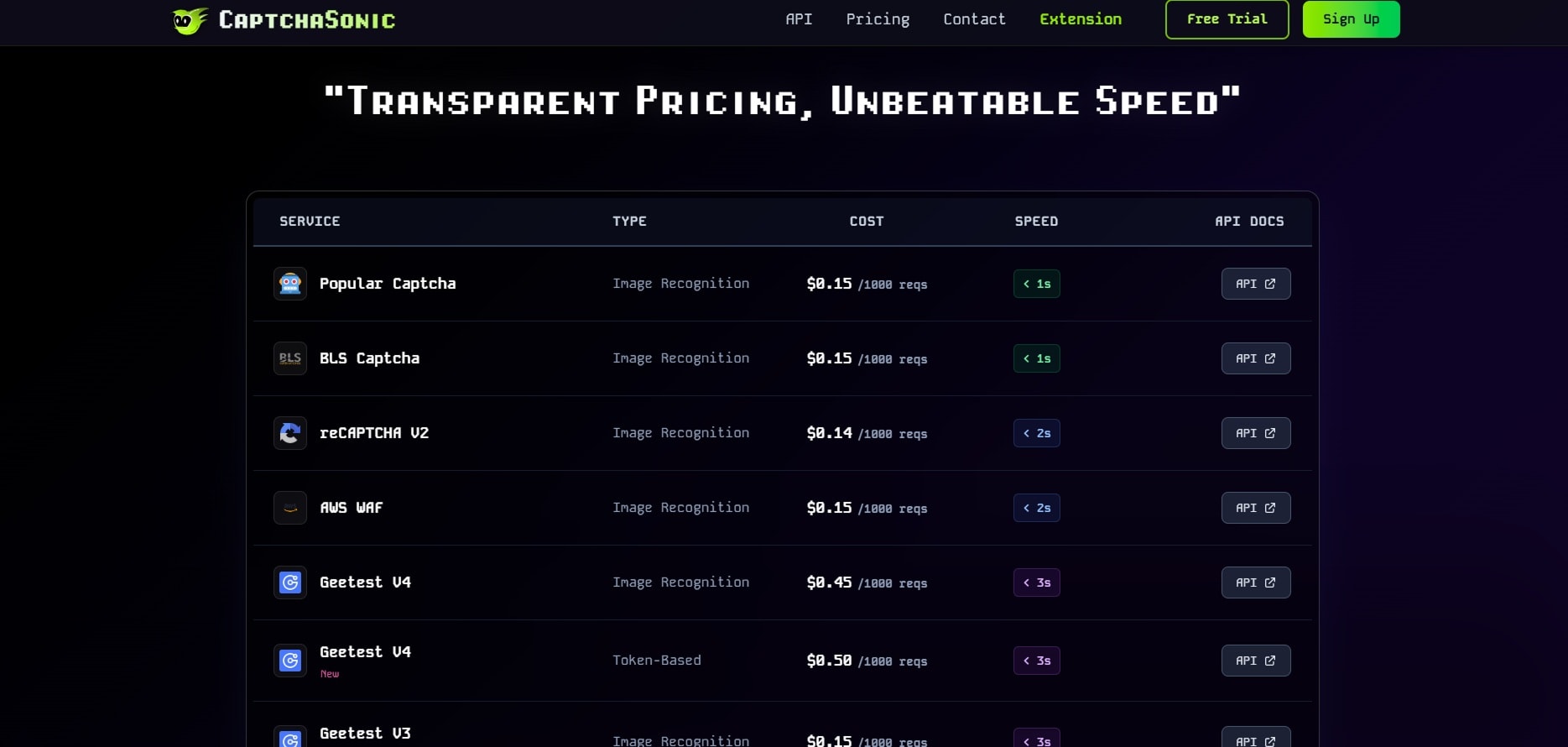Click Geetest V4 Image Recognition icon
Image resolution: width=1568 pixels, height=747 pixels.
click(x=290, y=582)
